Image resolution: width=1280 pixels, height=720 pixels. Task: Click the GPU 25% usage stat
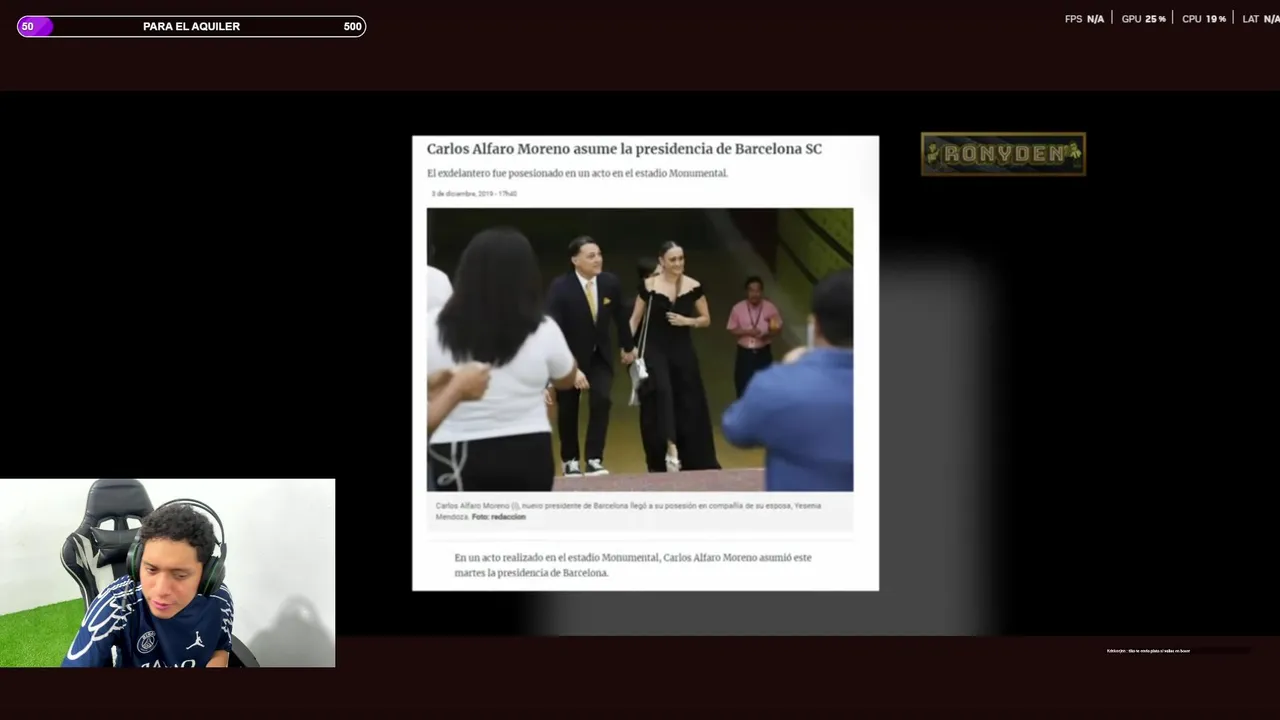click(1144, 19)
